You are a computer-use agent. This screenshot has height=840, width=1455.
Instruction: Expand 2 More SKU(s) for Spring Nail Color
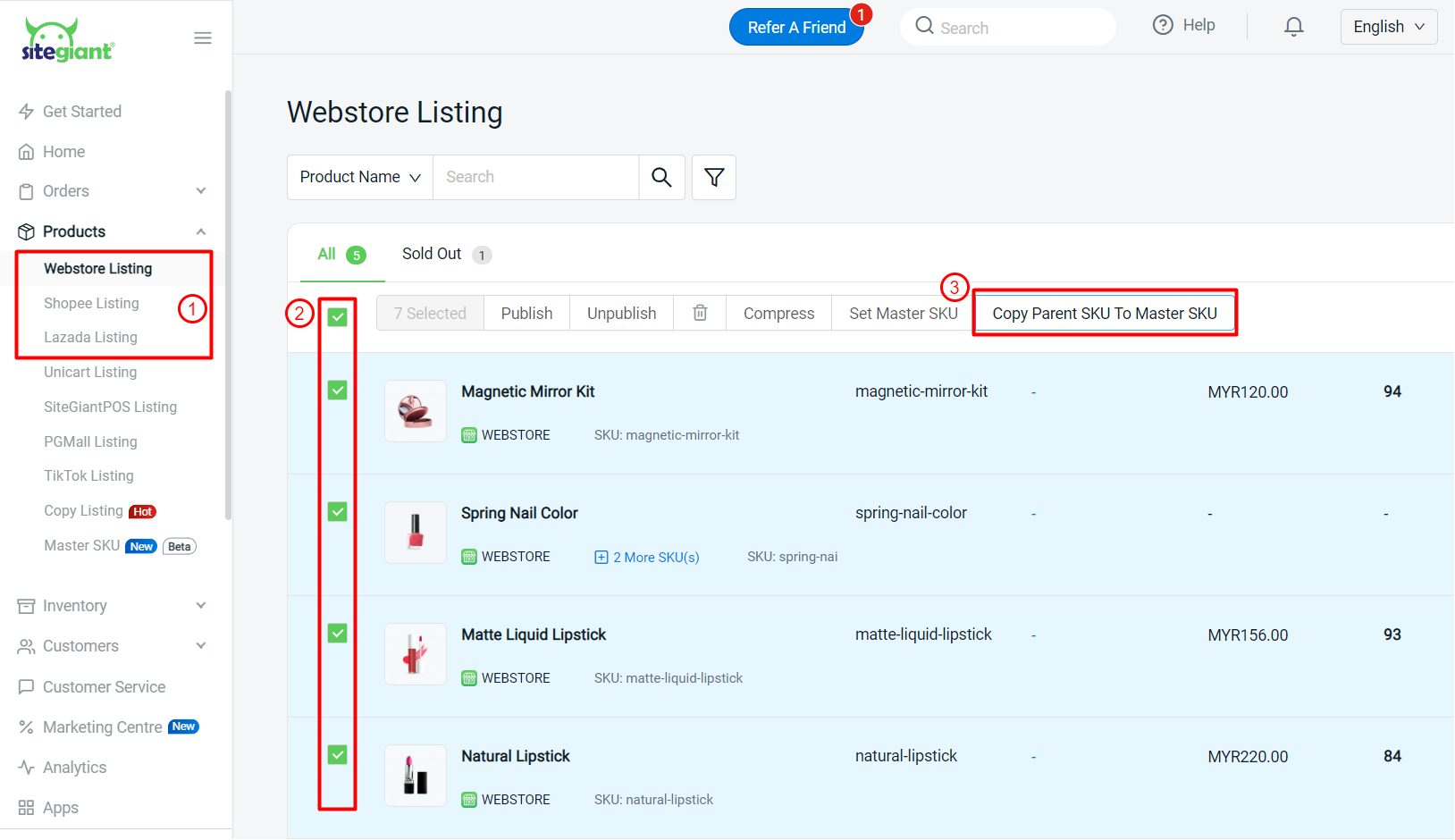[x=646, y=557]
